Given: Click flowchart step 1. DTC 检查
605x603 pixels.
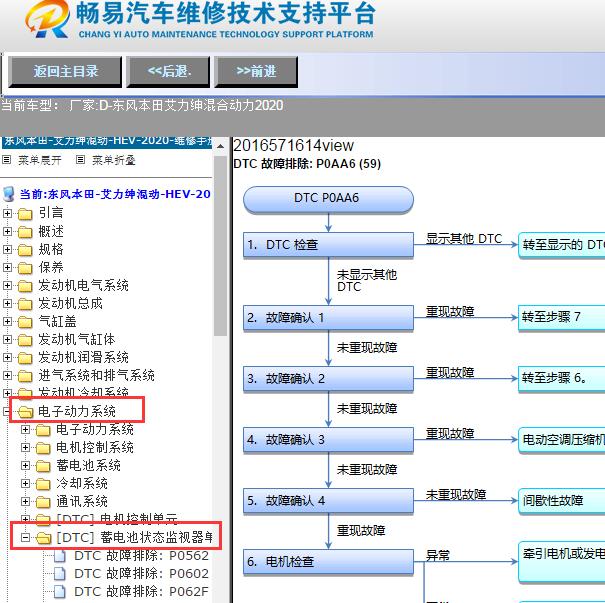Looking at the screenshot, I should pos(328,245).
